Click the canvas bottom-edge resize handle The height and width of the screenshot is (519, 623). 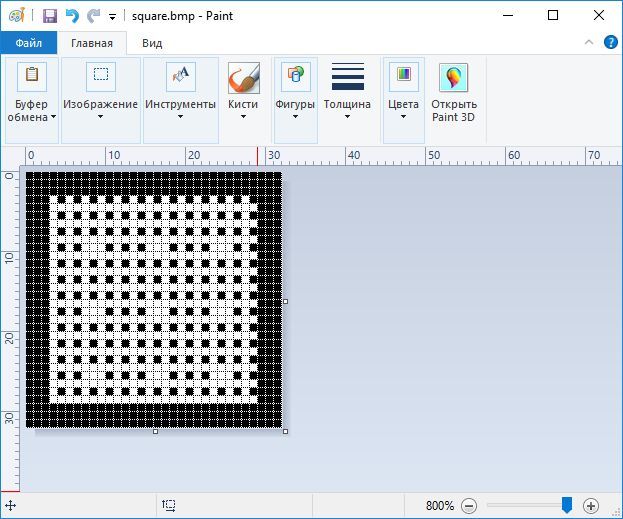click(x=155, y=432)
